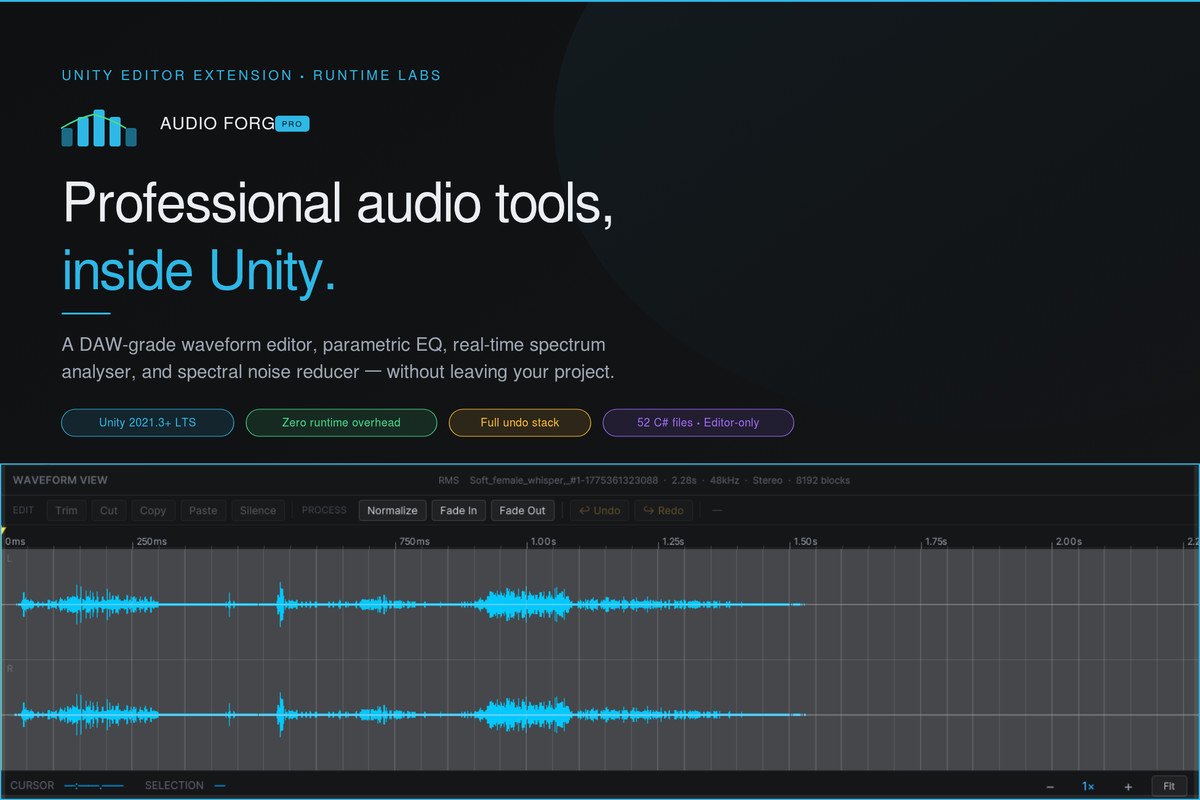
Task: Click the L channel label
Action: (x=9, y=559)
